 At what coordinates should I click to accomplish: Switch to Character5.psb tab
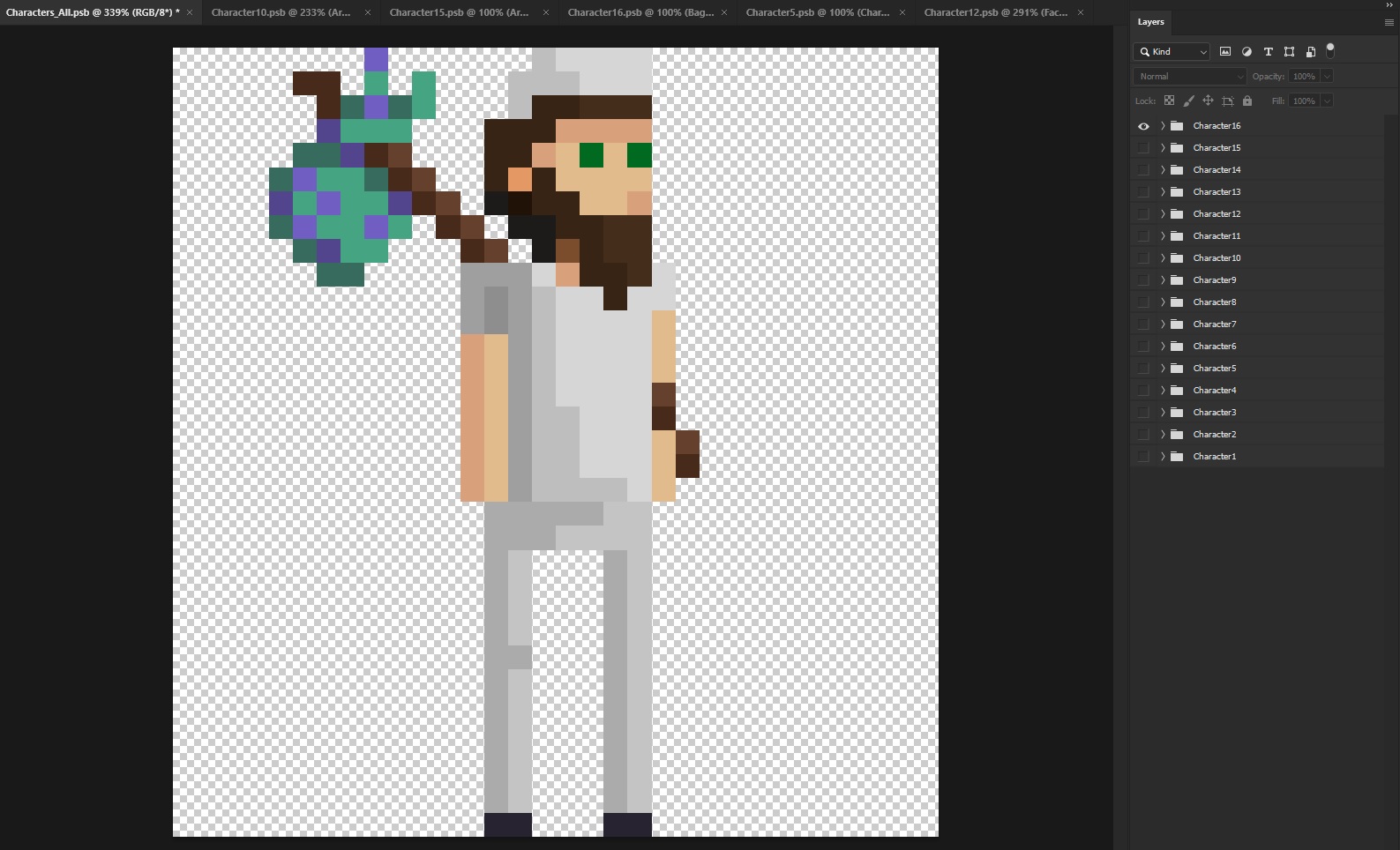pyautogui.click(x=817, y=12)
